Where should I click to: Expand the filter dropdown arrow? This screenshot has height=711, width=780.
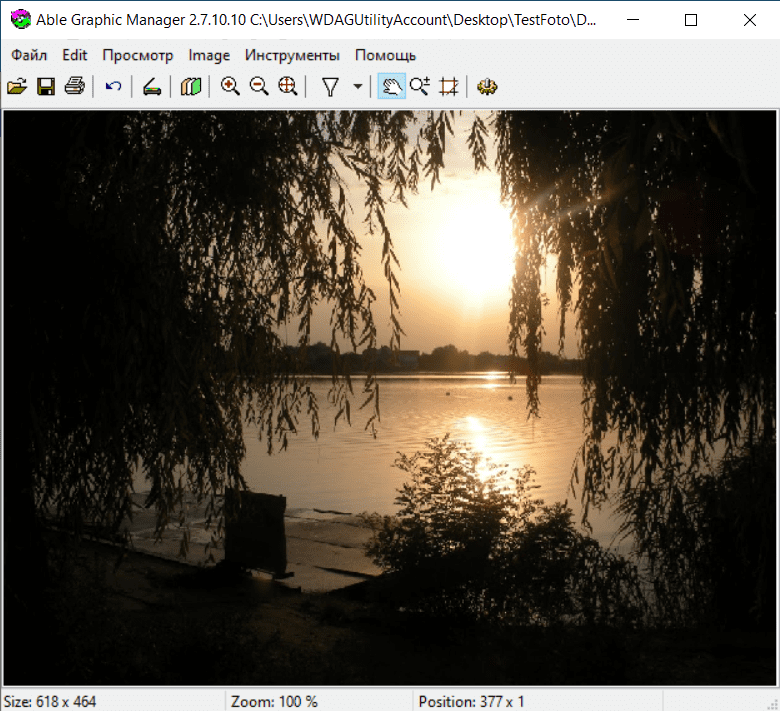click(x=357, y=87)
